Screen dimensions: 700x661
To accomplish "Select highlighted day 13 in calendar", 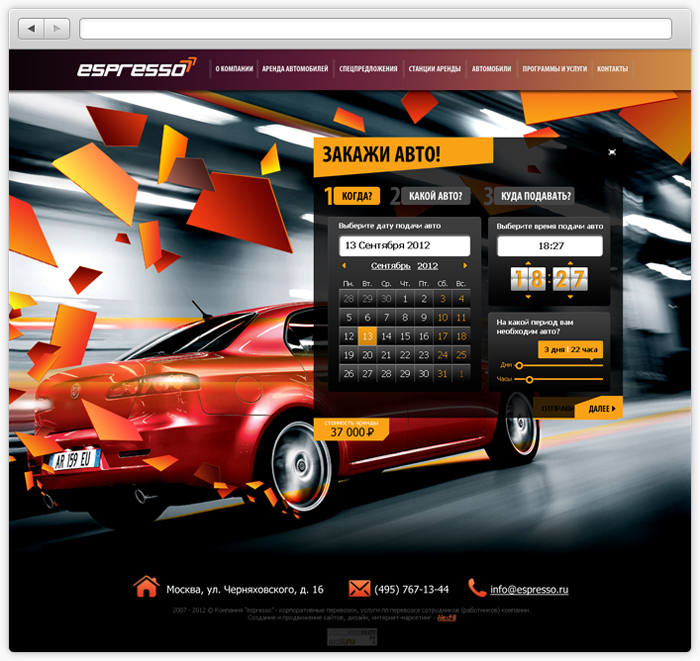I will [367, 336].
